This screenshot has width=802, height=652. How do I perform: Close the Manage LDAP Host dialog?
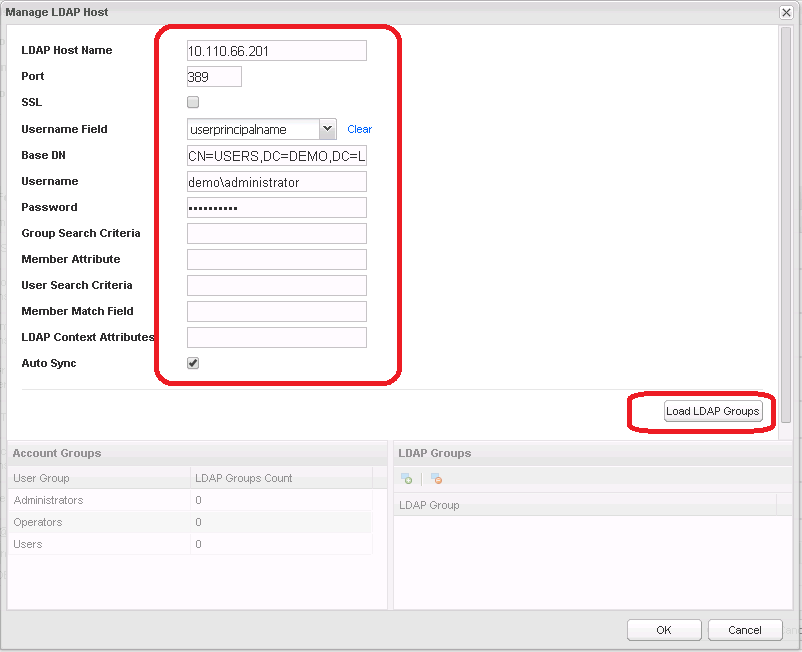click(786, 12)
